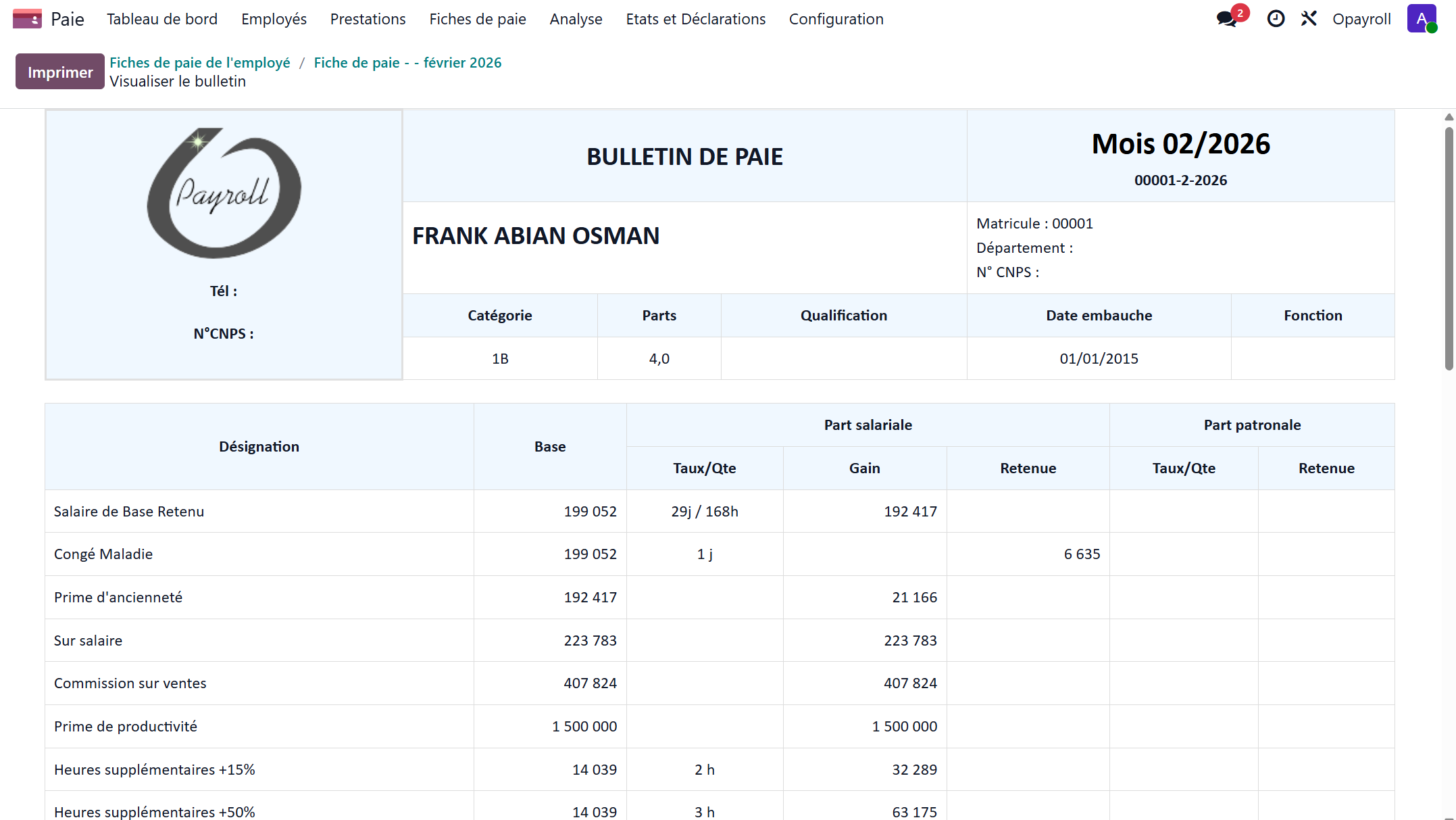Click the gain value 32 289
1456x820 pixels.
914,769
